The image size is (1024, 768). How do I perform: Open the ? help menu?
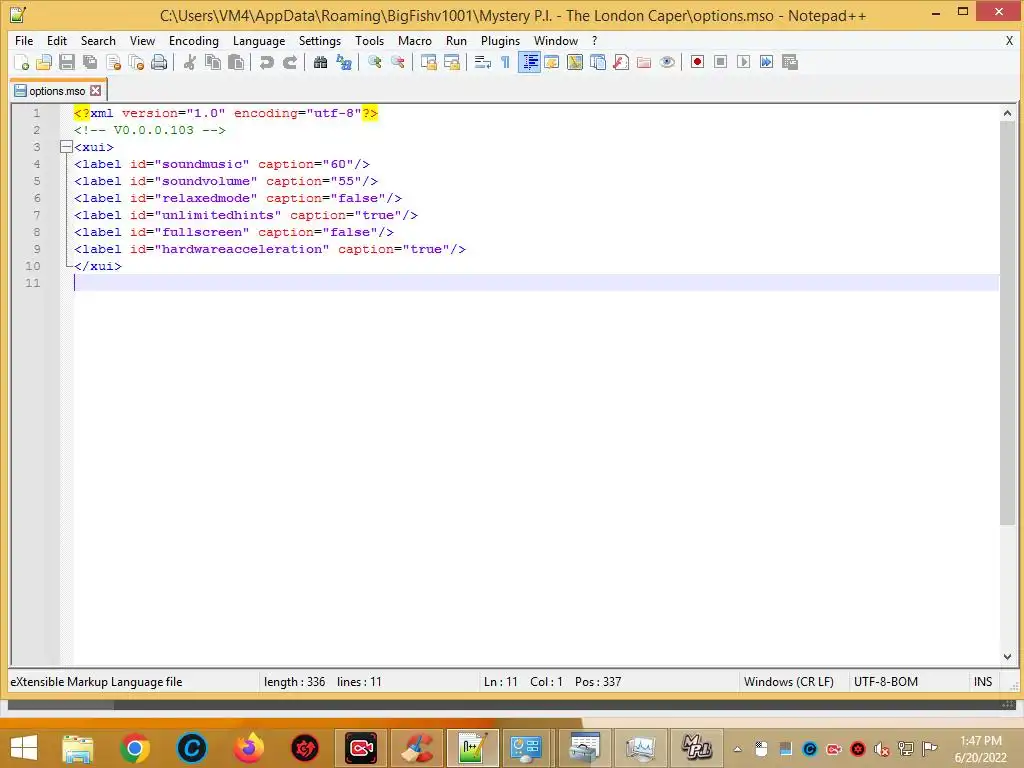click(594, 40)
